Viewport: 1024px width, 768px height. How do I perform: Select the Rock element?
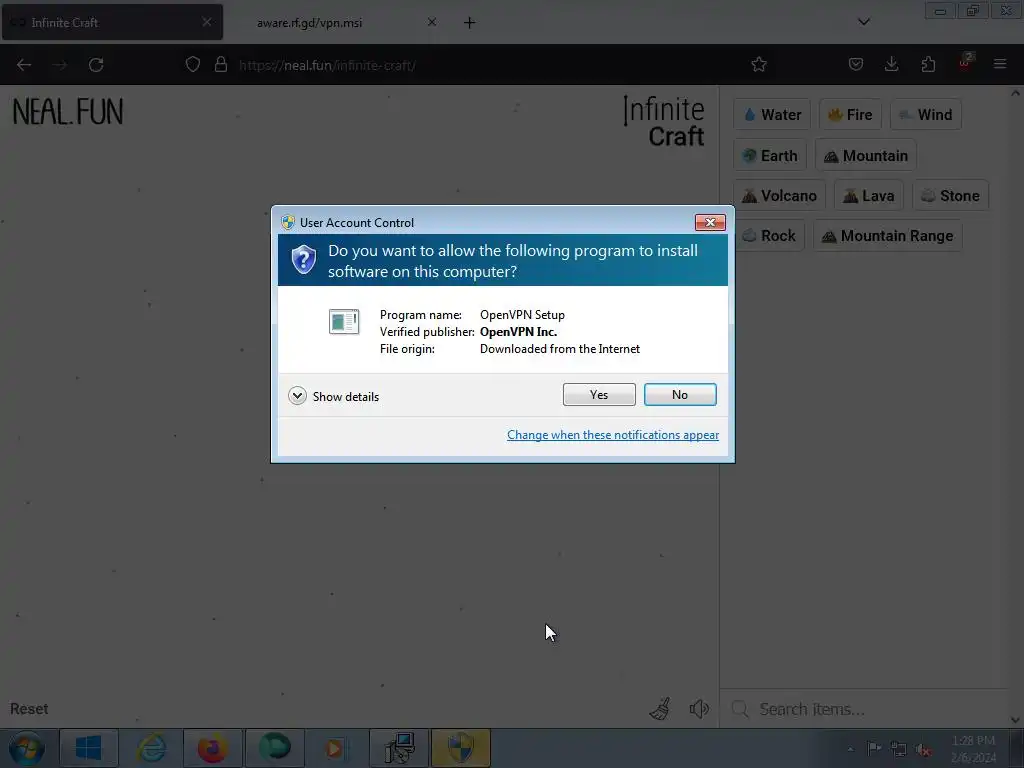coord(769,236)
